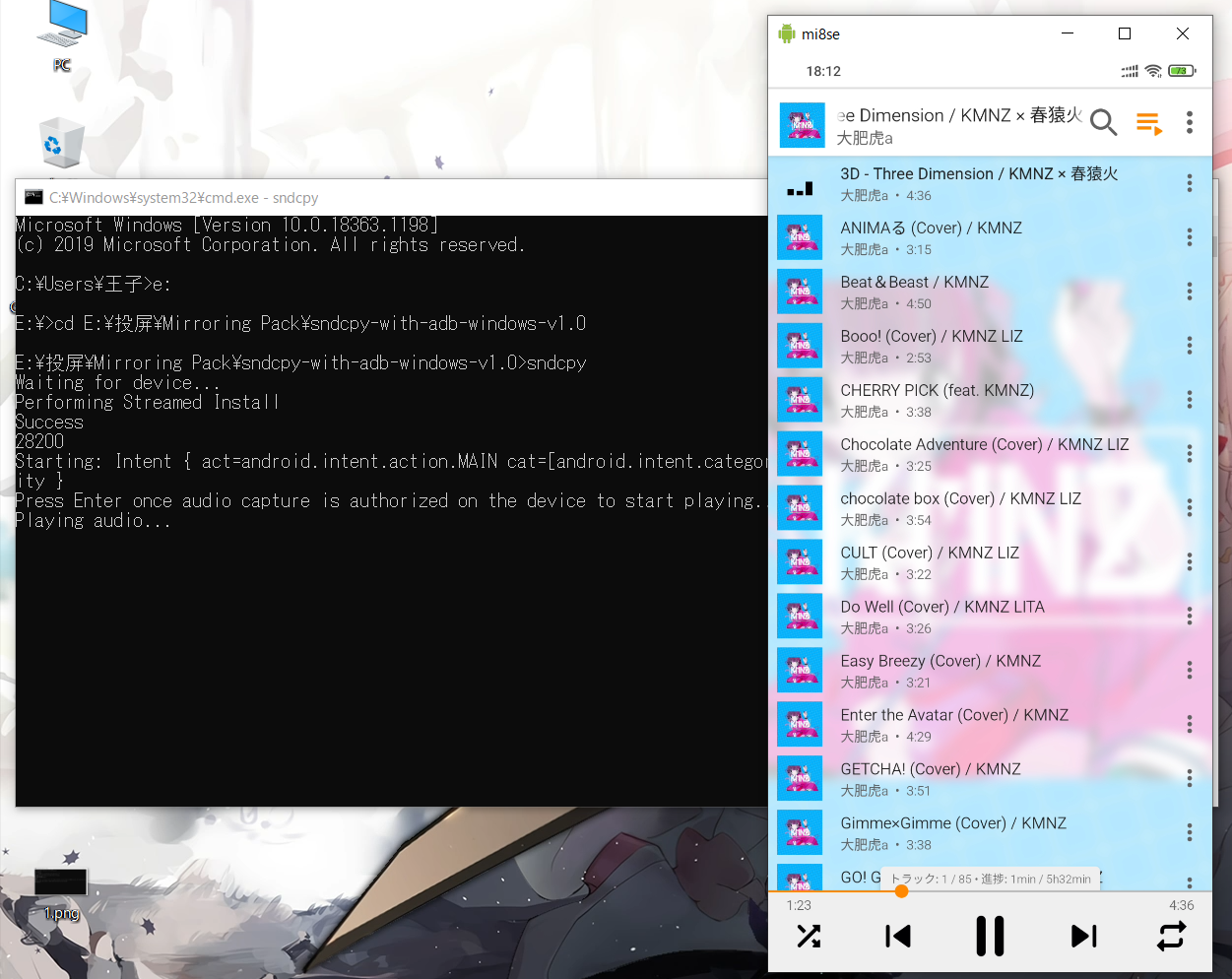Jump back to the previous track
This screenshot has width=1232, height=979.
[x=897, y=936]
